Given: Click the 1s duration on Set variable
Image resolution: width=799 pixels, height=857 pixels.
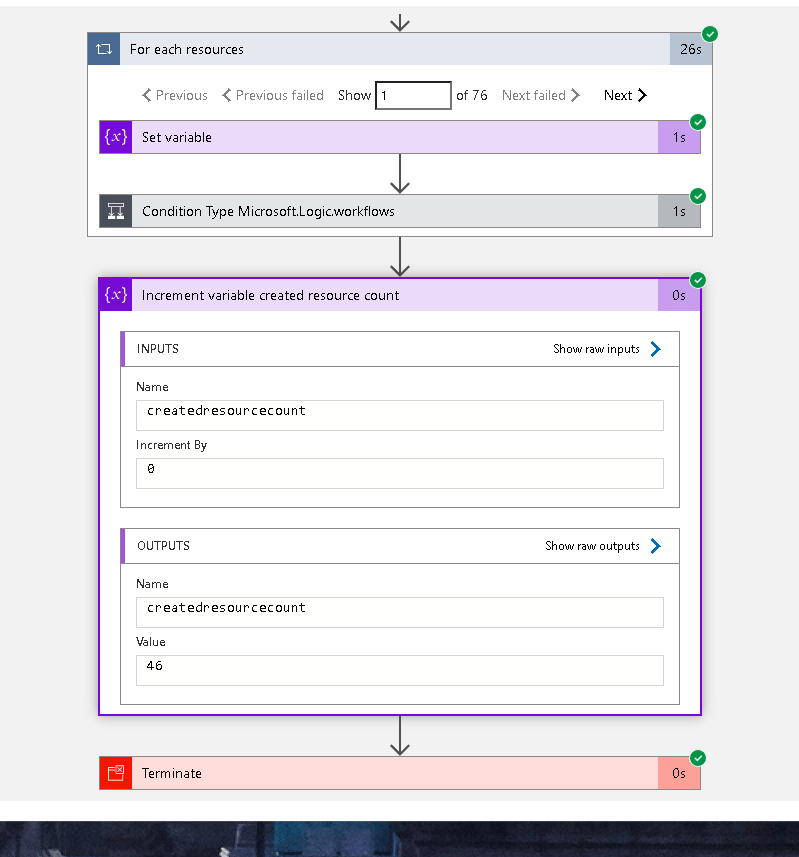Looking at the screenshot, I should 679,137.
